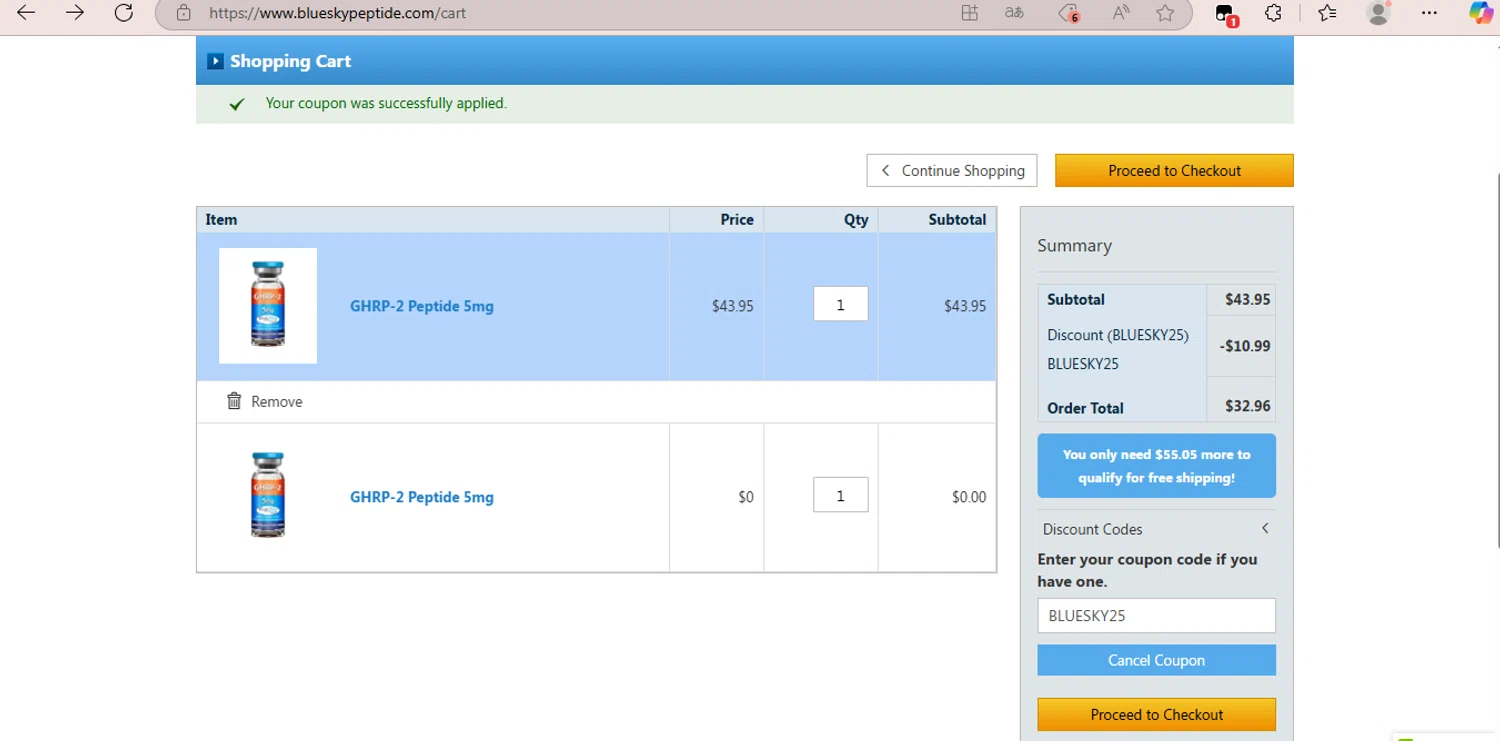Click the trash icon beside Remove
1500x741 pixels.
pyautogui.click(x=234, y=401)
